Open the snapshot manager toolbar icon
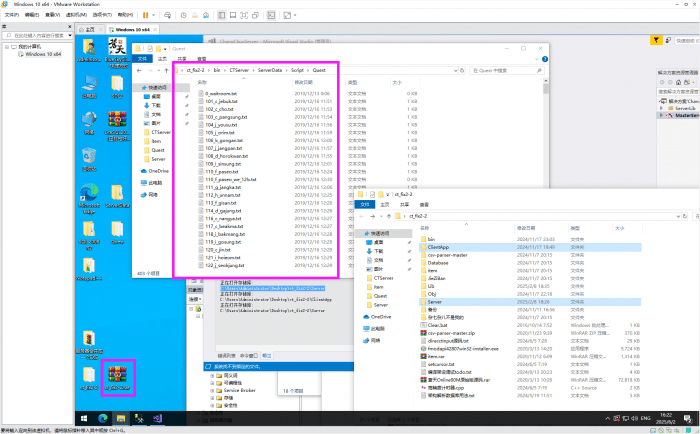700x434 pixels. click(206, 15)
